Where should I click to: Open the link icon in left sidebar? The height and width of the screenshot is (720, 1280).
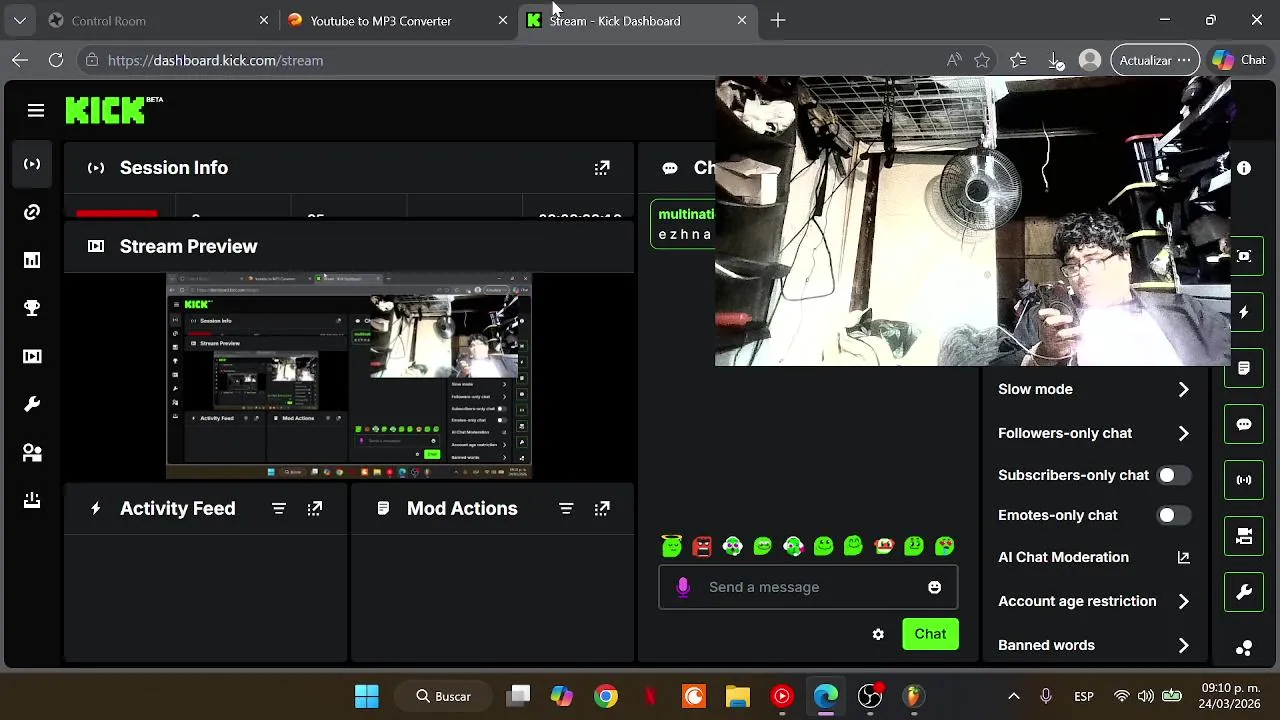32,212
